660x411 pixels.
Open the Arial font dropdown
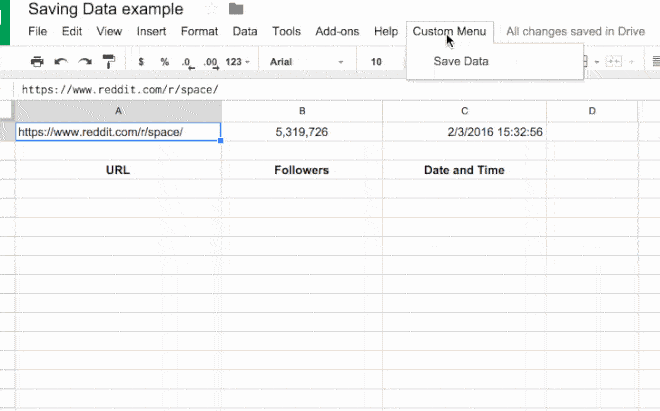(306, 62)
